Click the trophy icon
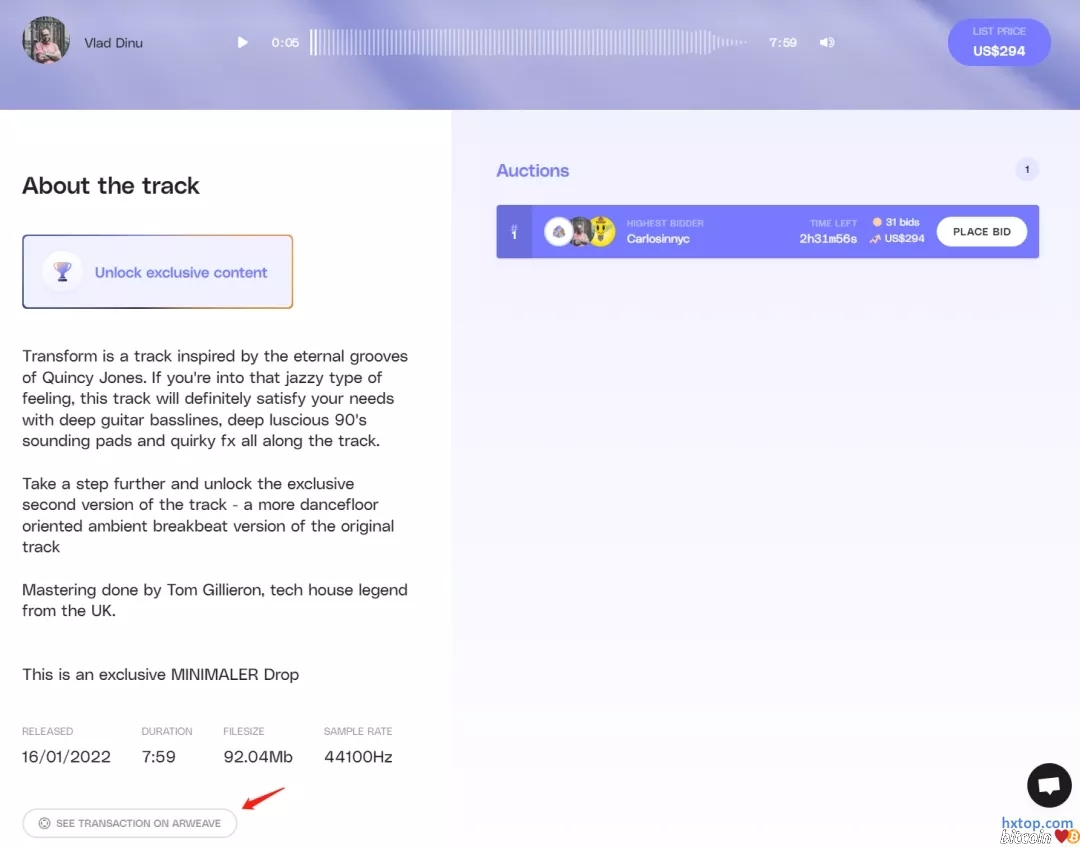 pos(62,272)
